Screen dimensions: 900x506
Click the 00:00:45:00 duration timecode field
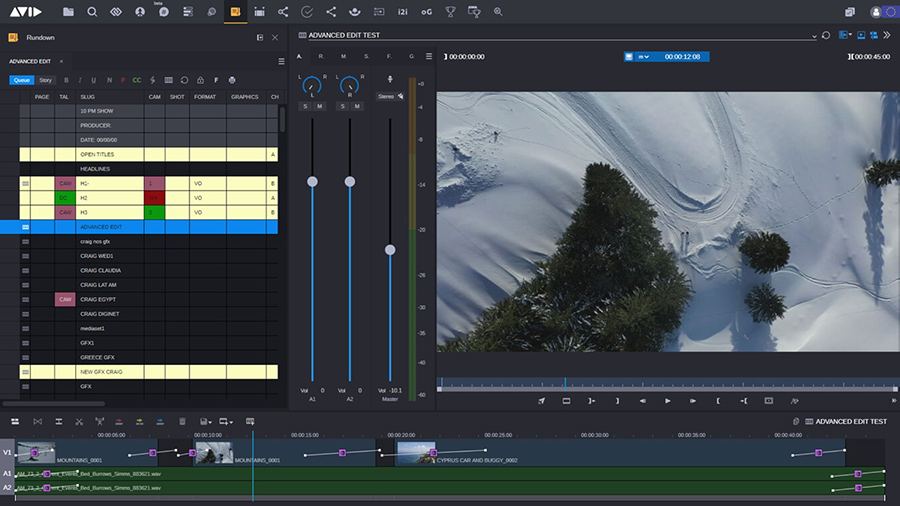click(x=874, y=57)
